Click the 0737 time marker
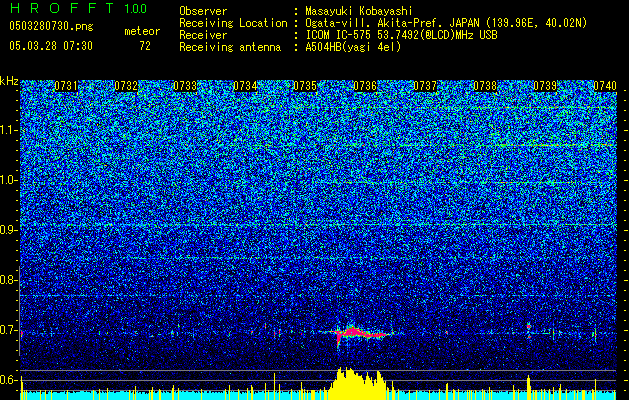The width and height of the screenshot is (629, 400). pos(425,86)
